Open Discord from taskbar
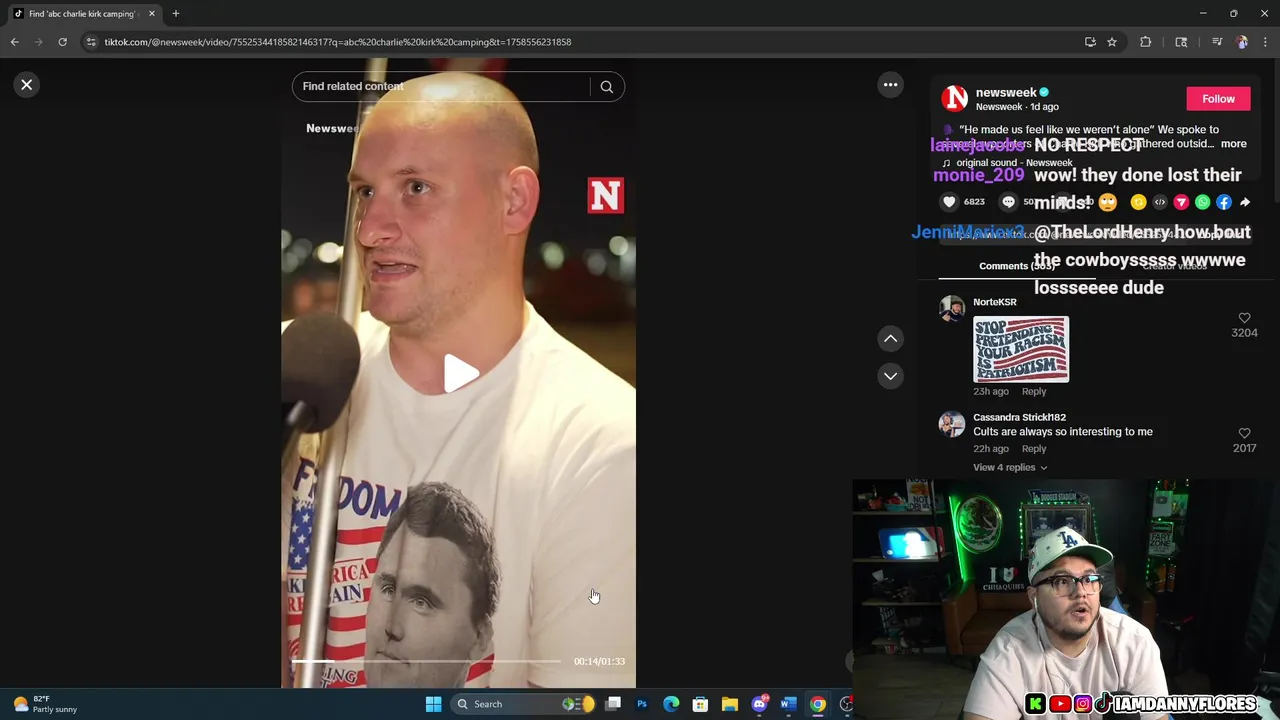 click(x=759, y=704)
